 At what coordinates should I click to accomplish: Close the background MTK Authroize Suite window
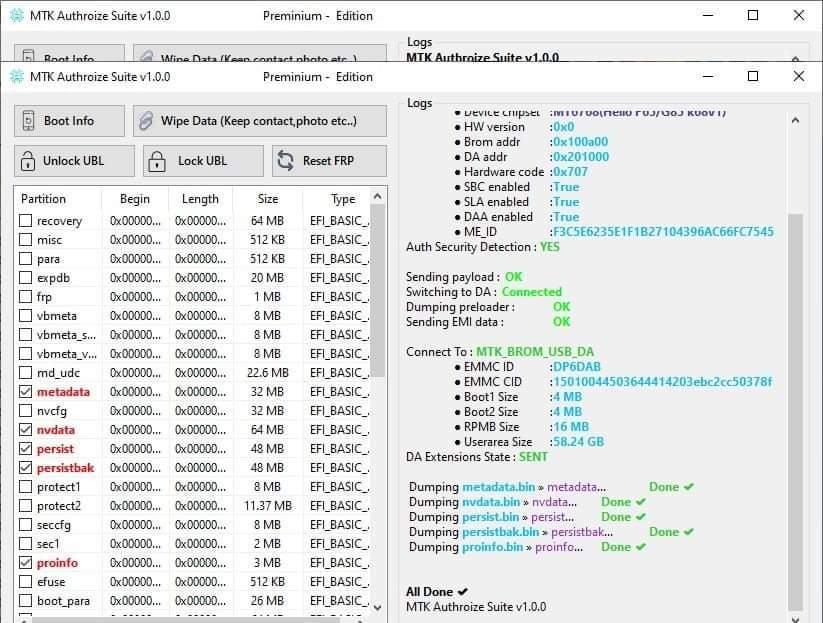(798, 15)
